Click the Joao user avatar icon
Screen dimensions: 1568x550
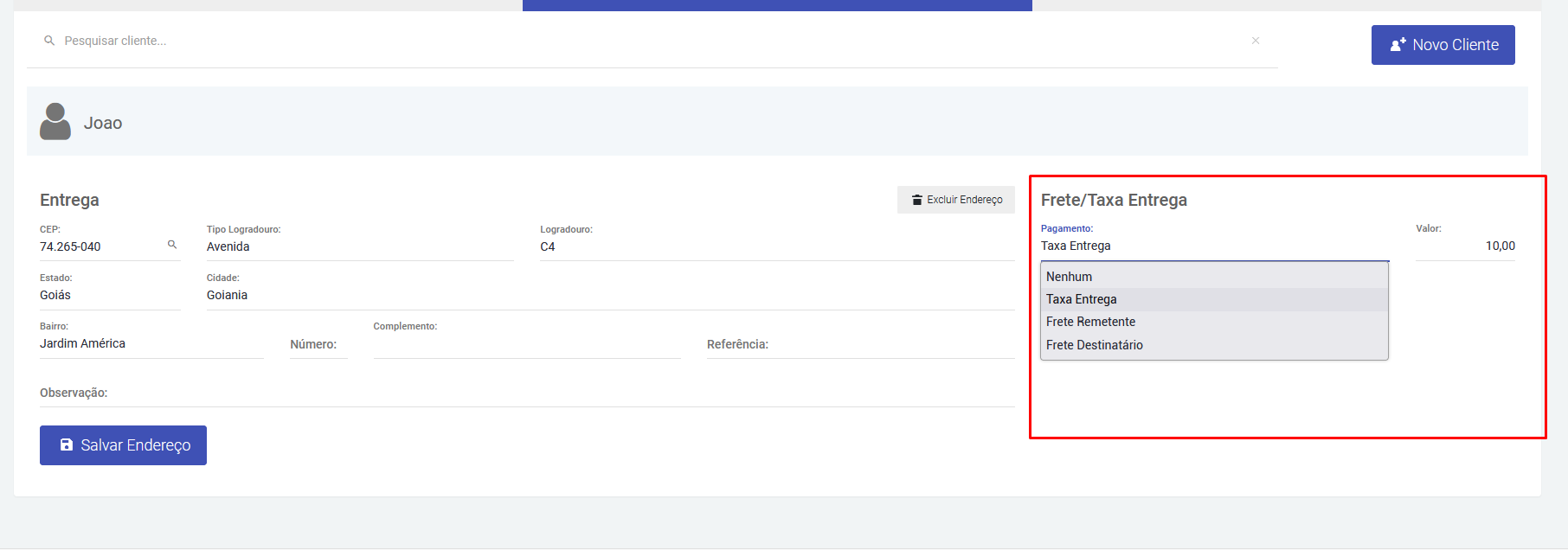pos(55,122)
